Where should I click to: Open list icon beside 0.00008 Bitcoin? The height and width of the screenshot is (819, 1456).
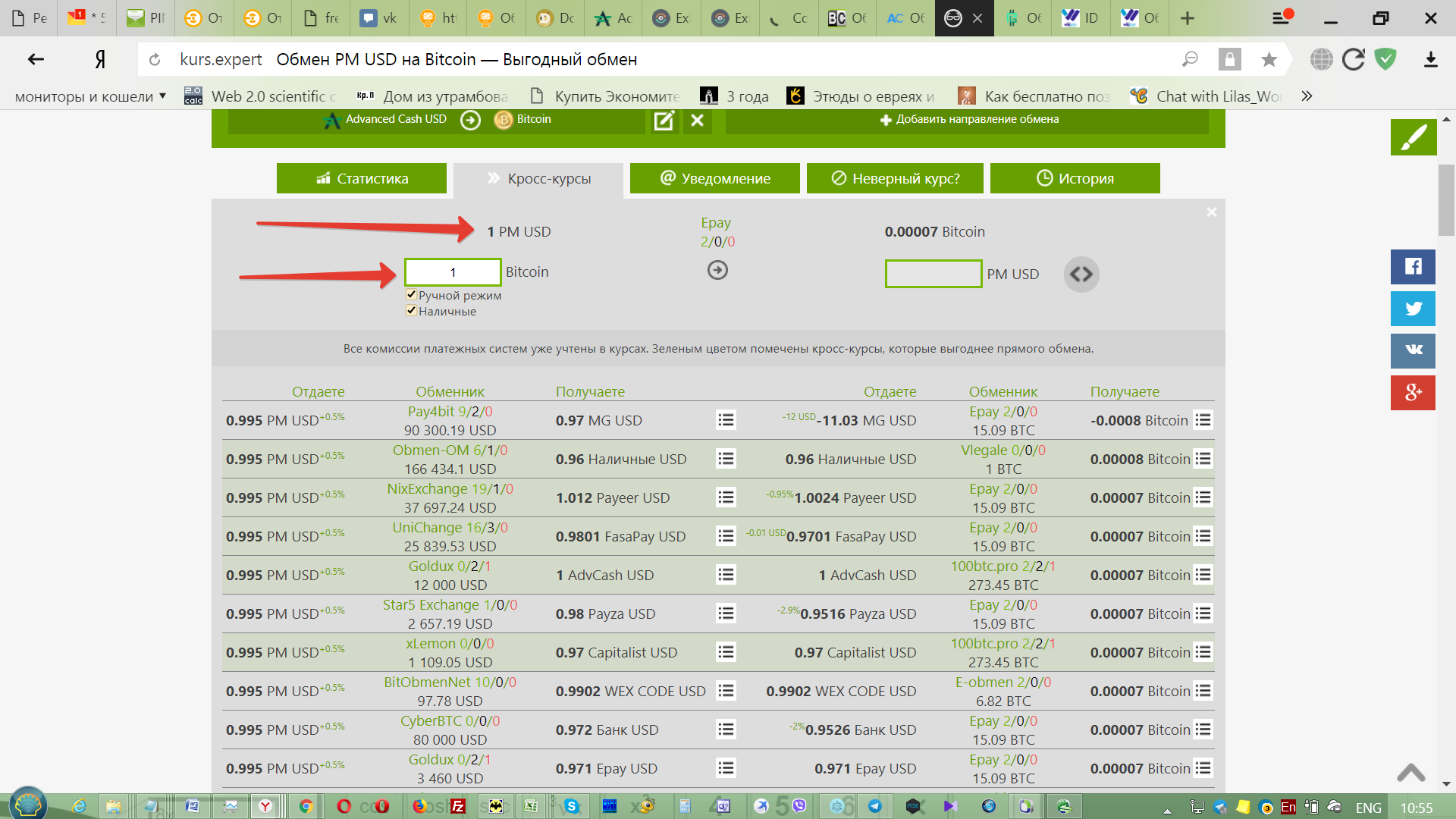point(1203,458)
